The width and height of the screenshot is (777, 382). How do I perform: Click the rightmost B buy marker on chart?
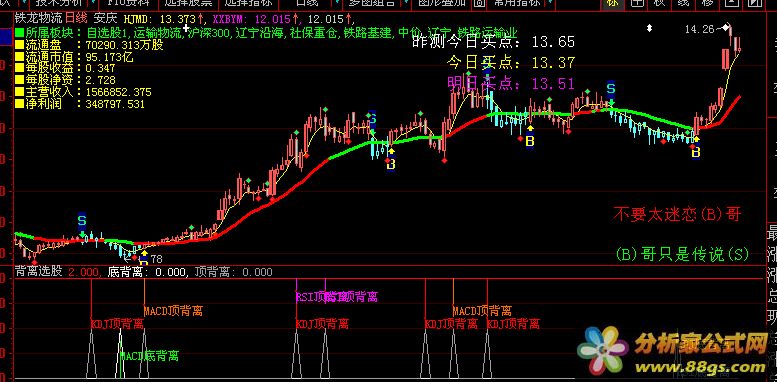pos(696,153)
